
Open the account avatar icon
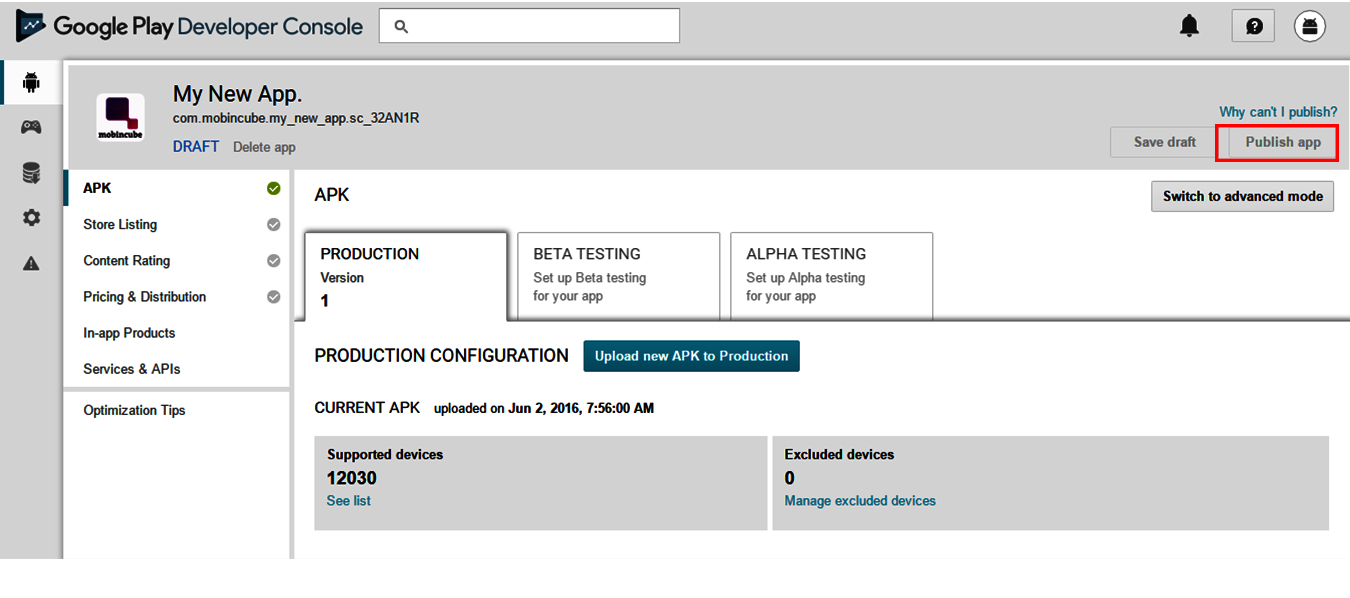1310,26
